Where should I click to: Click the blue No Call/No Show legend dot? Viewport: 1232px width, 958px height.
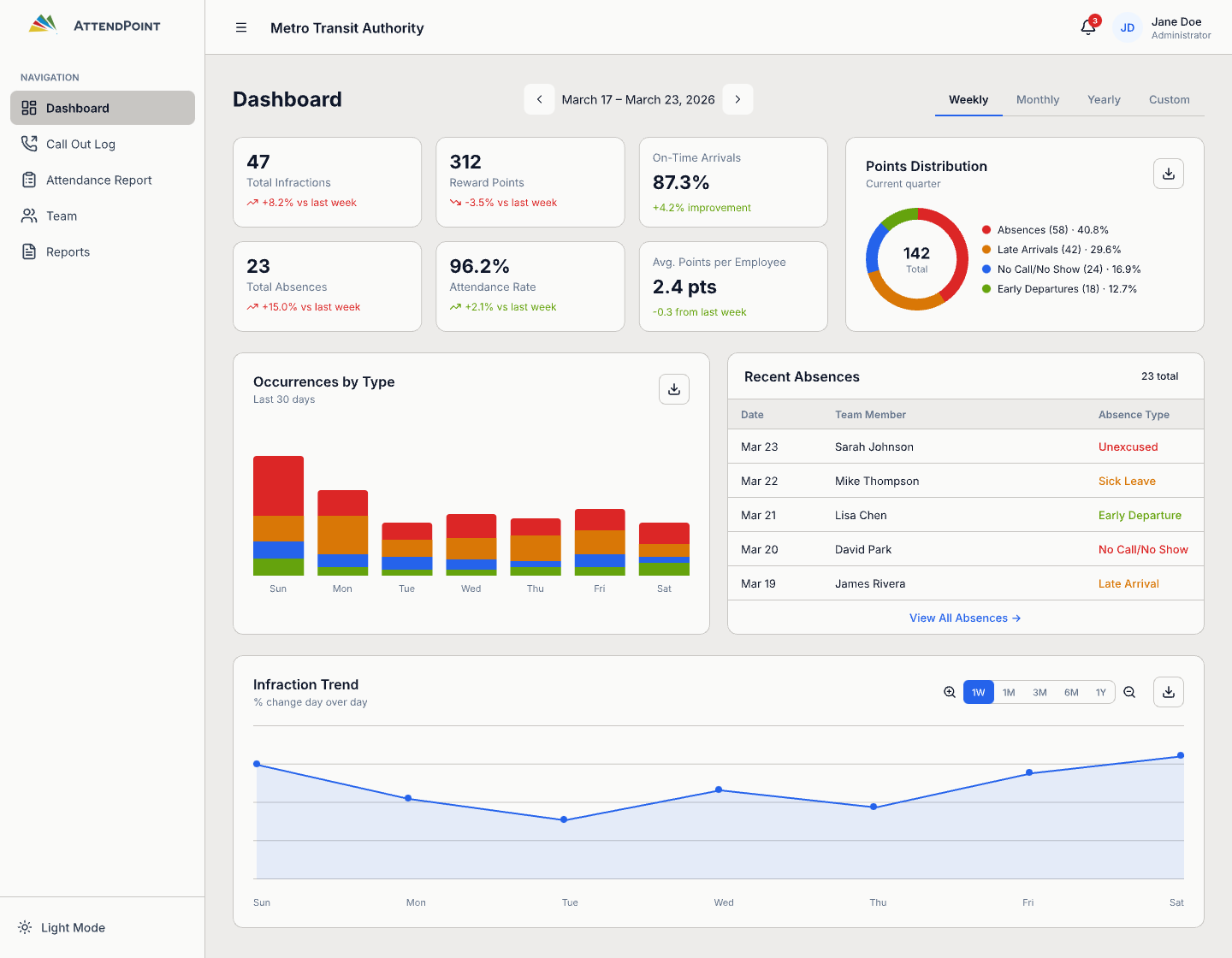[x=986, y=269]
